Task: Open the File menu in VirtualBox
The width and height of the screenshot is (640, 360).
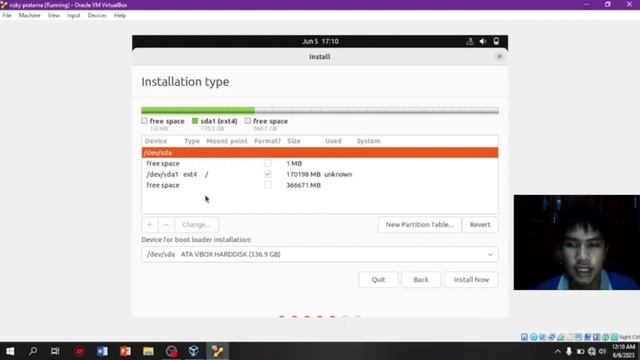Action: (7, 16)
